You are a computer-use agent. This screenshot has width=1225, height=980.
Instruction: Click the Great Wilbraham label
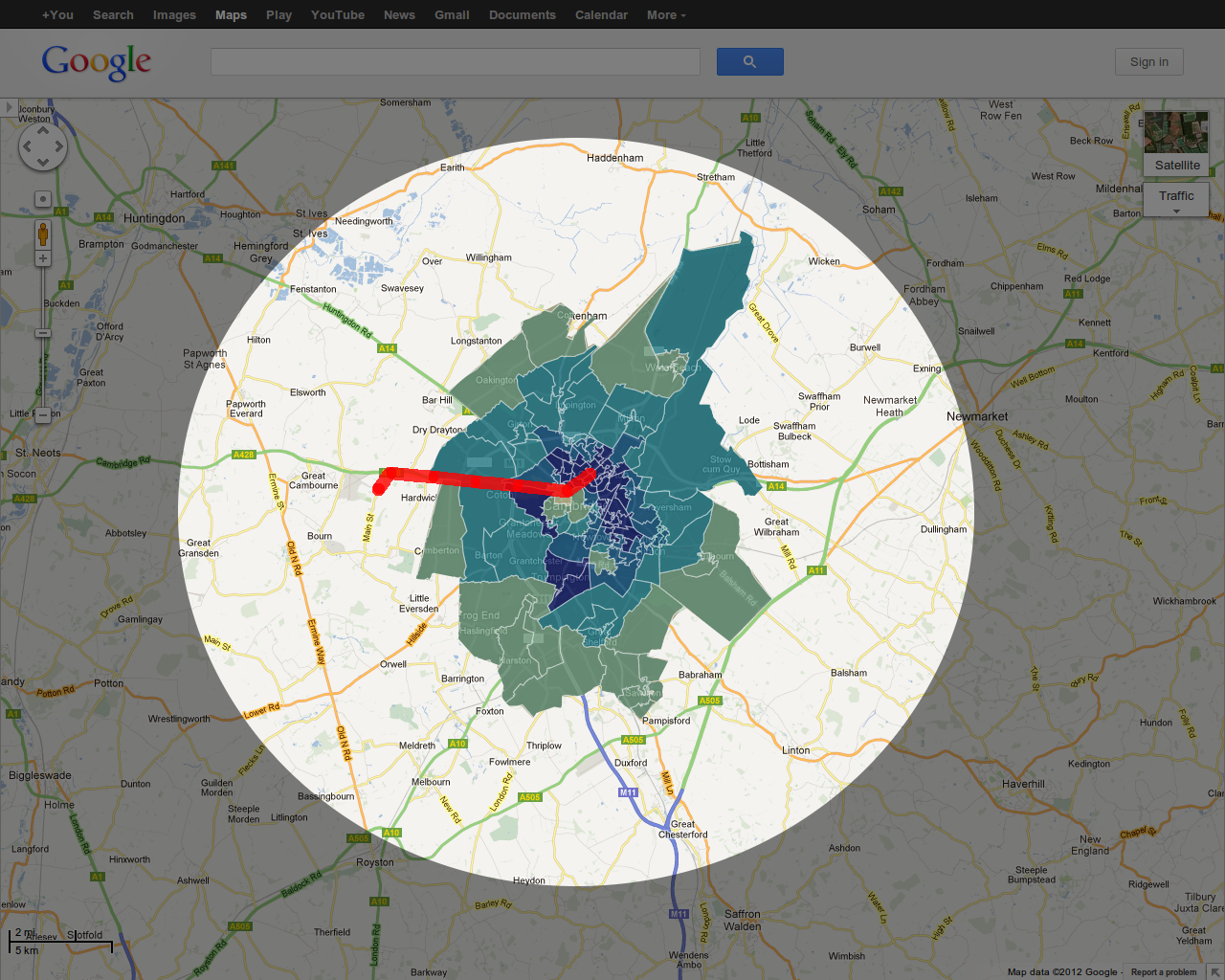point(776,527)
